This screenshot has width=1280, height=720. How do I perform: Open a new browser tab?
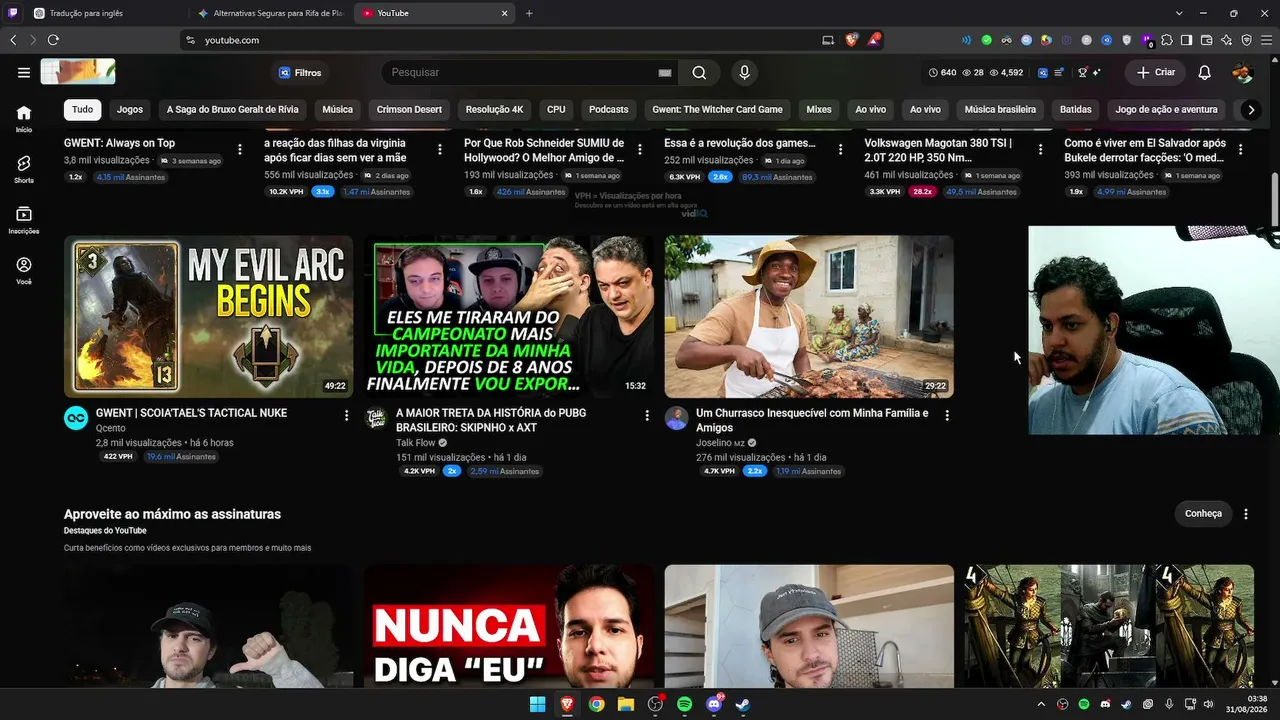(529, 13)
